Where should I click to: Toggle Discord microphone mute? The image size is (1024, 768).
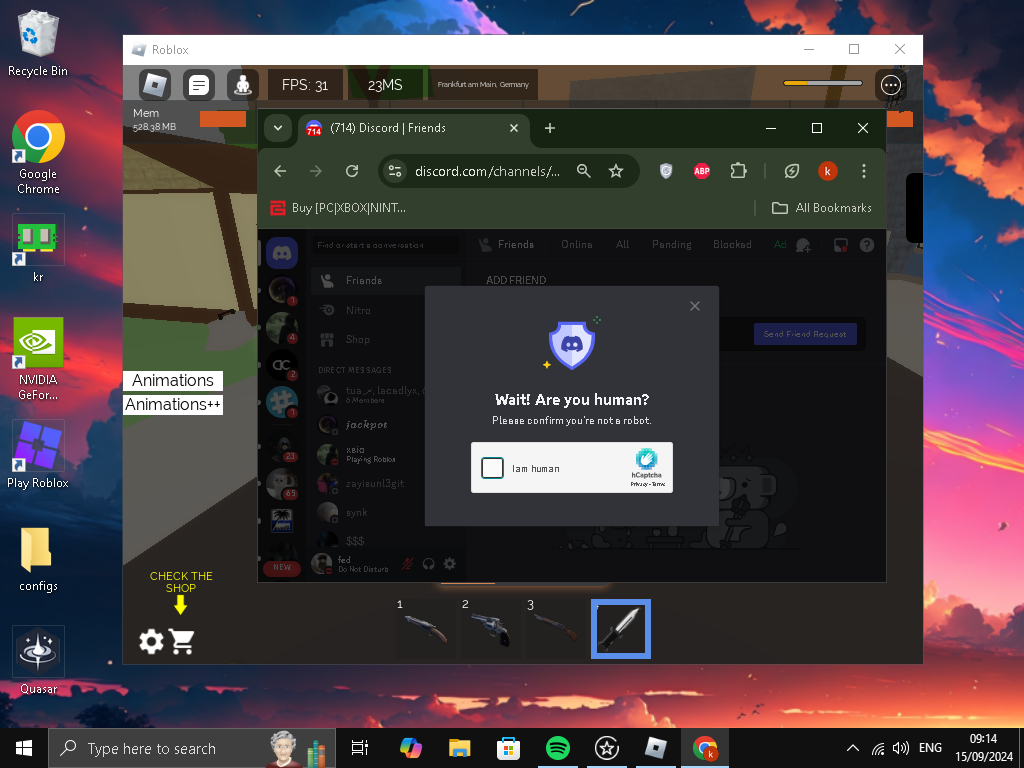point(408,564)
